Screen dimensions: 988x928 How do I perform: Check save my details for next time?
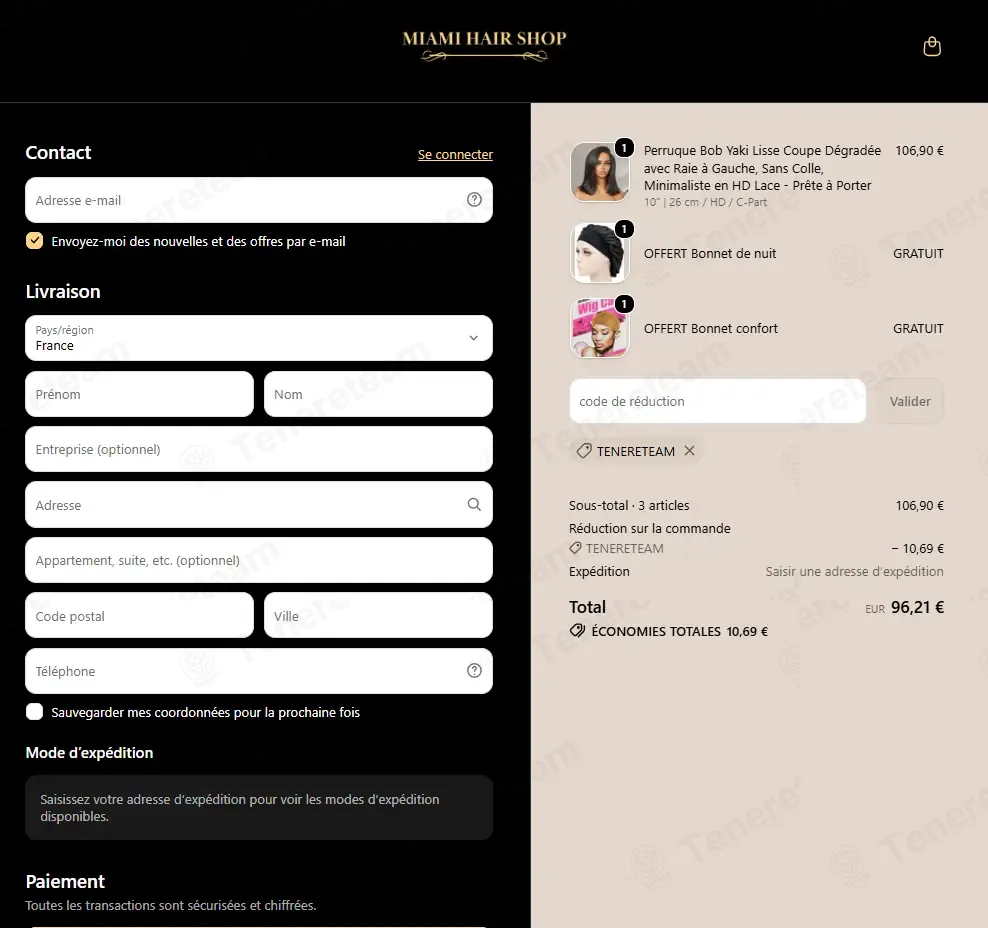35,712
